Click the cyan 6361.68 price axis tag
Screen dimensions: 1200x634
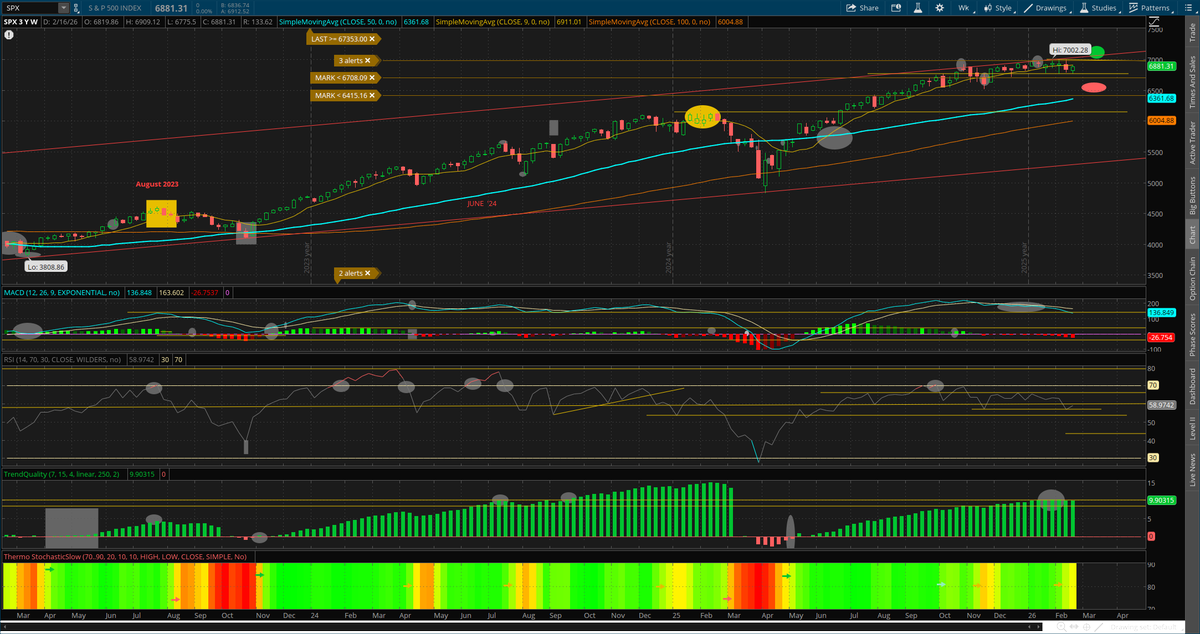[x=1160, y=98]
